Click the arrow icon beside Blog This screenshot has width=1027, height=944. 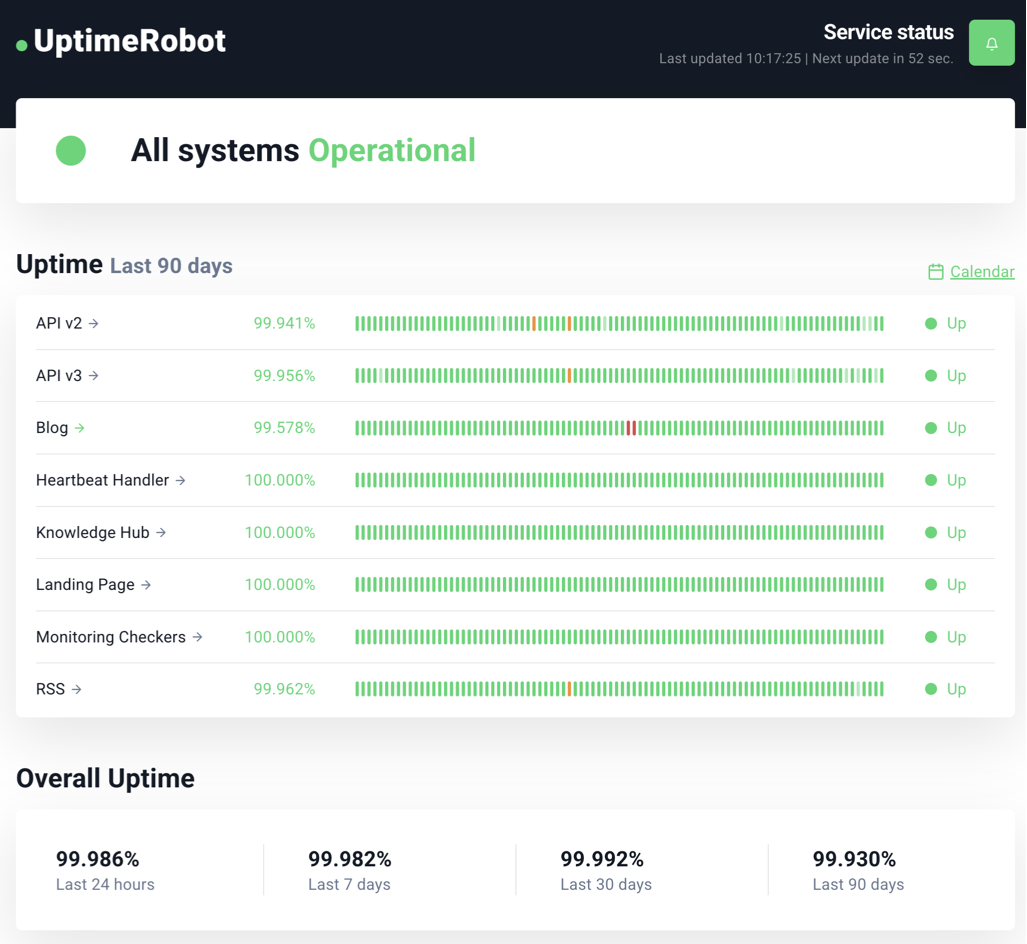click(80, 428)
